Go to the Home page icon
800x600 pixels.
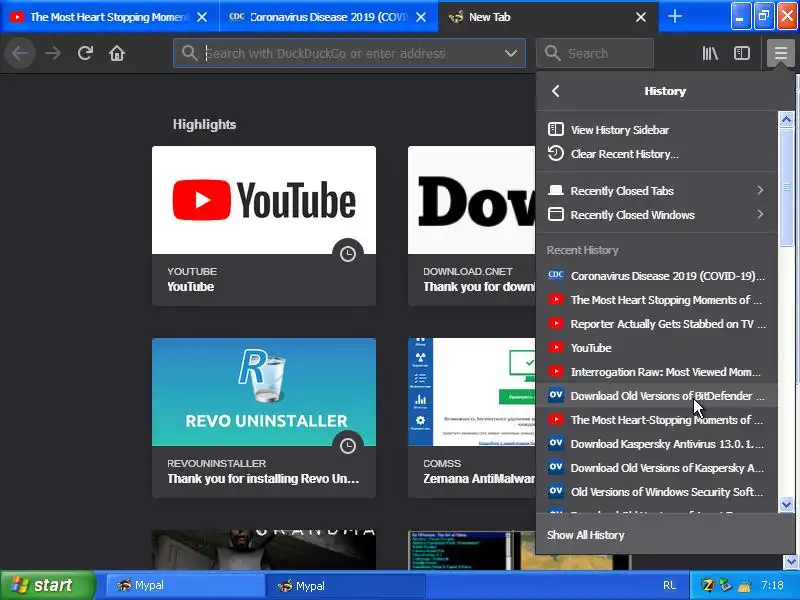pyautogui.click(x=117, y=53)
